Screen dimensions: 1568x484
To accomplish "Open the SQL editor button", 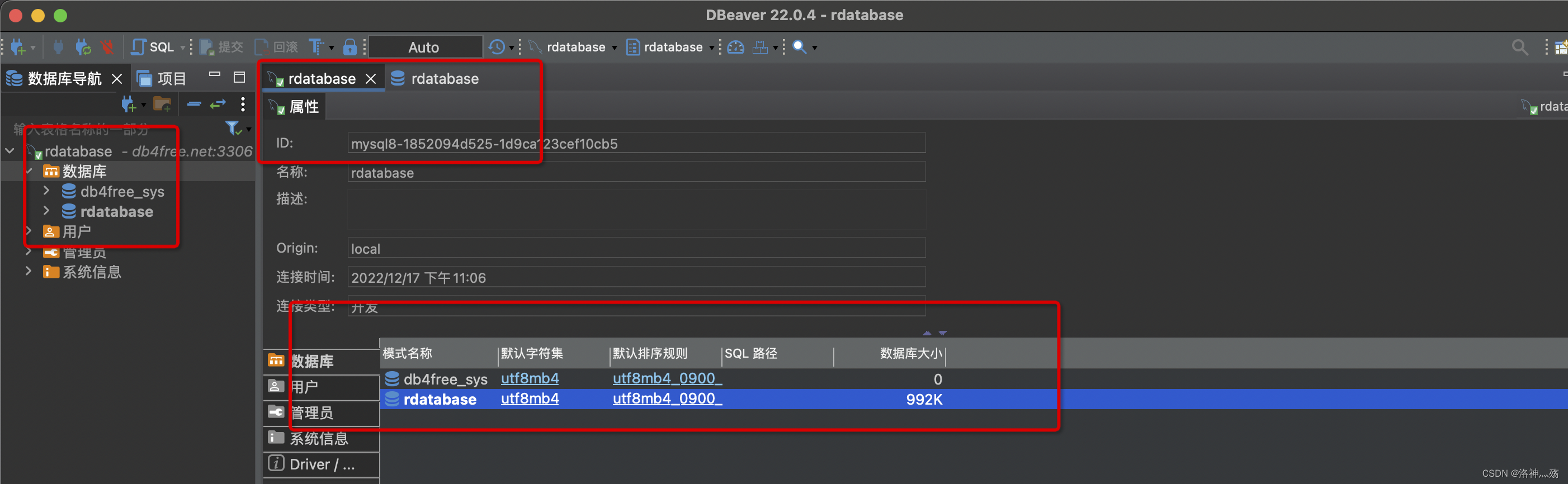I will click(x=153, y=47).
